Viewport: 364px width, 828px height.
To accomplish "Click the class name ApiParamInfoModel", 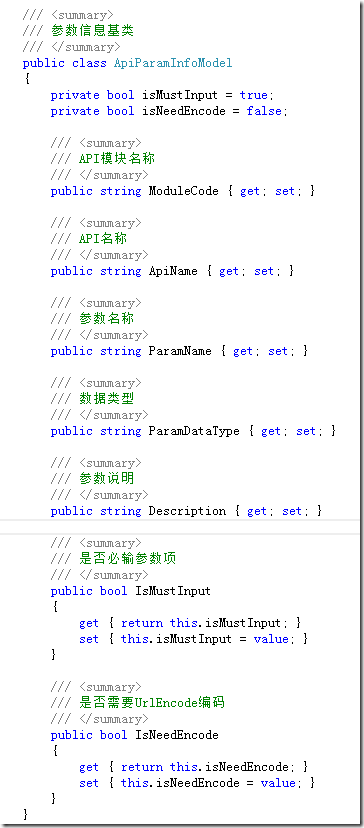I will click(x=173, y=63).
